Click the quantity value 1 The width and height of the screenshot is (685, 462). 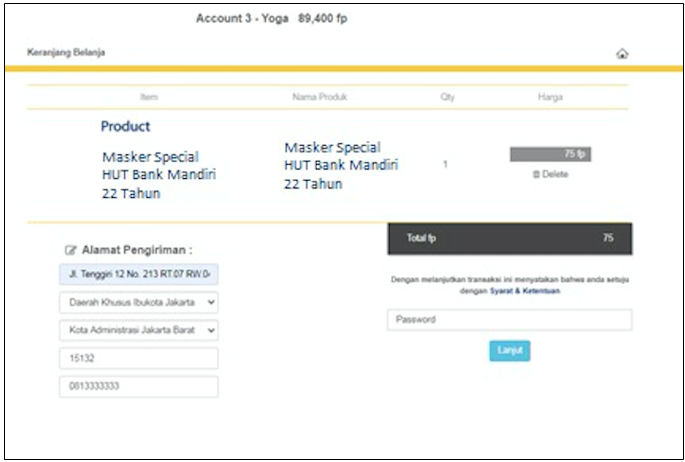(445, 165)
